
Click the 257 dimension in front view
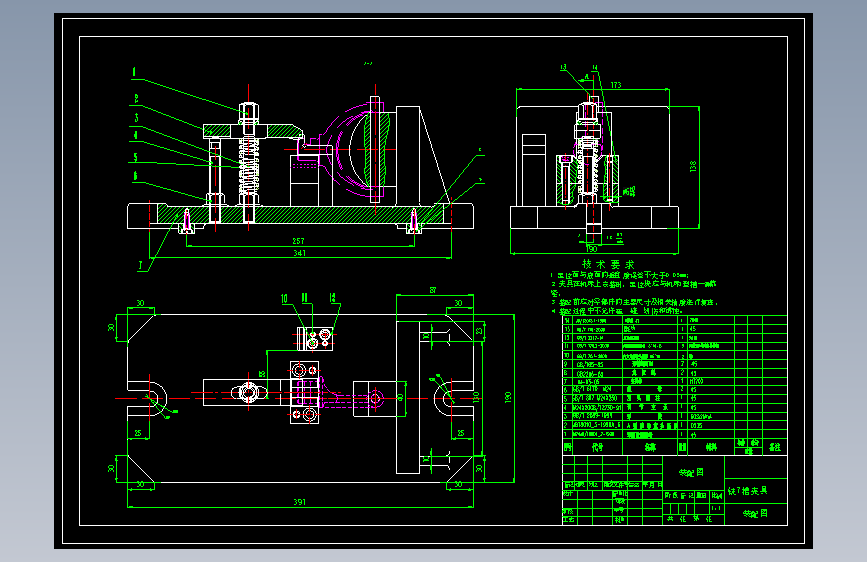298,241
